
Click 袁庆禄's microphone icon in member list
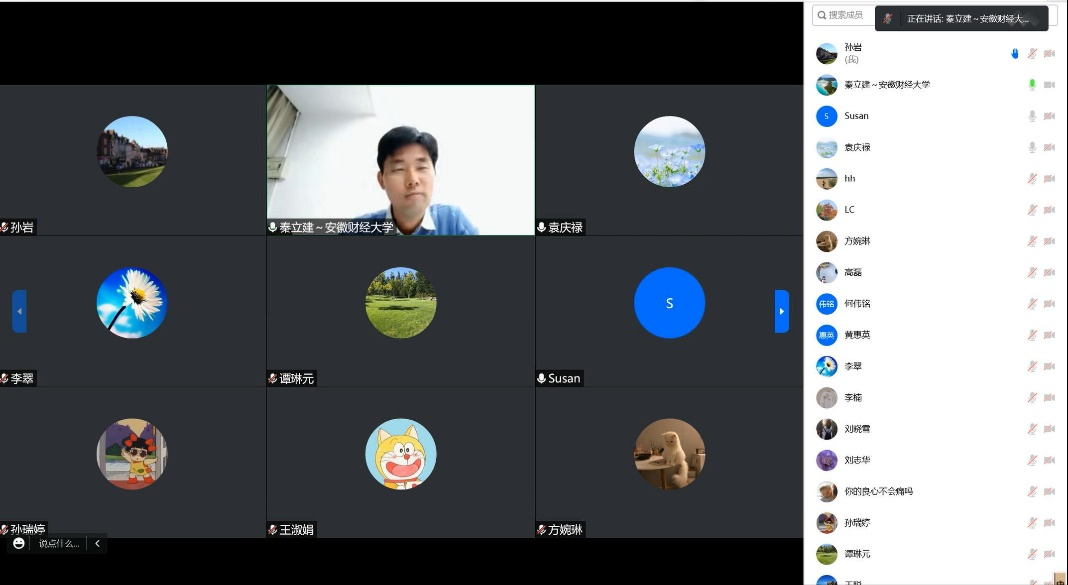coord(1032,147)
